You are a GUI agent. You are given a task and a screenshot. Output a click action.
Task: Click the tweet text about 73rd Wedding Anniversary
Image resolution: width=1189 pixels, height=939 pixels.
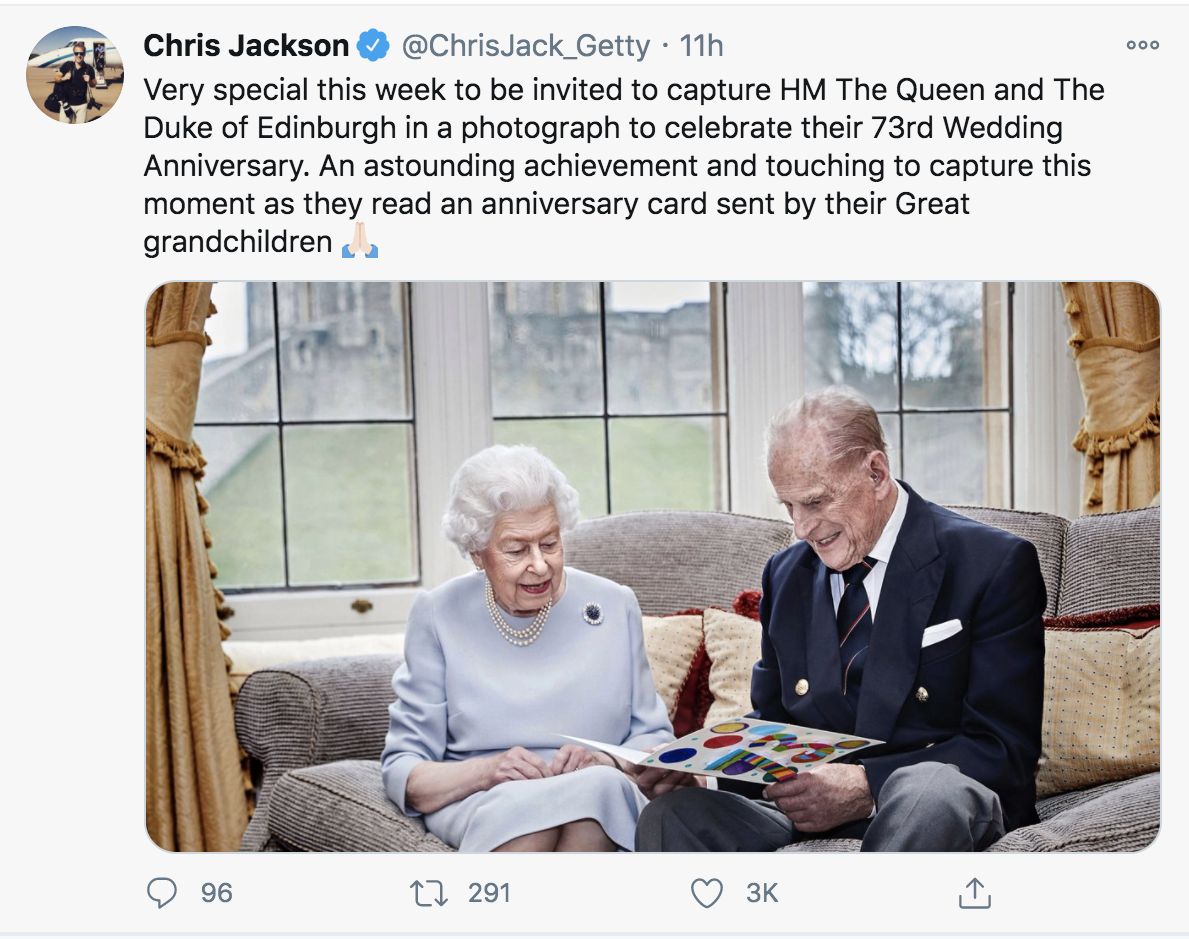click(x=602, y=128)
